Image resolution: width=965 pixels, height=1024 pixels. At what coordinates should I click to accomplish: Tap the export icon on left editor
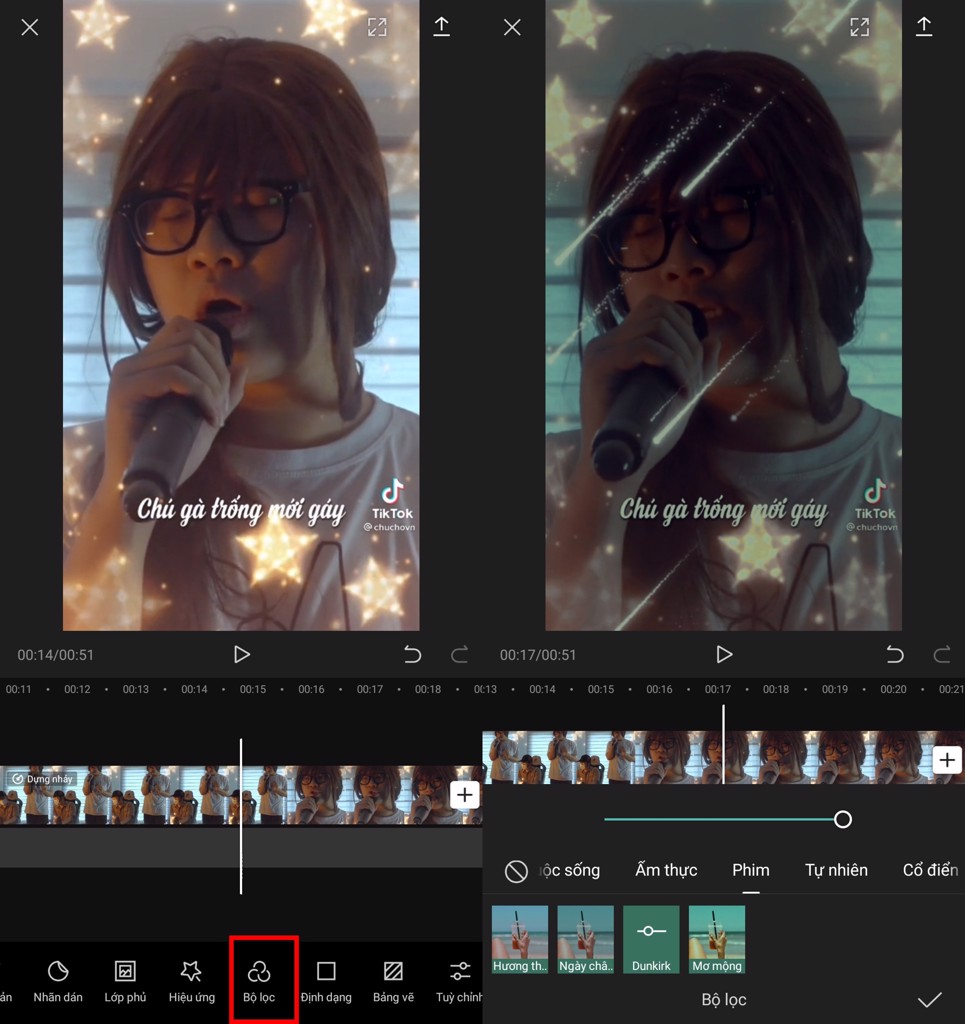click(441, 27)
